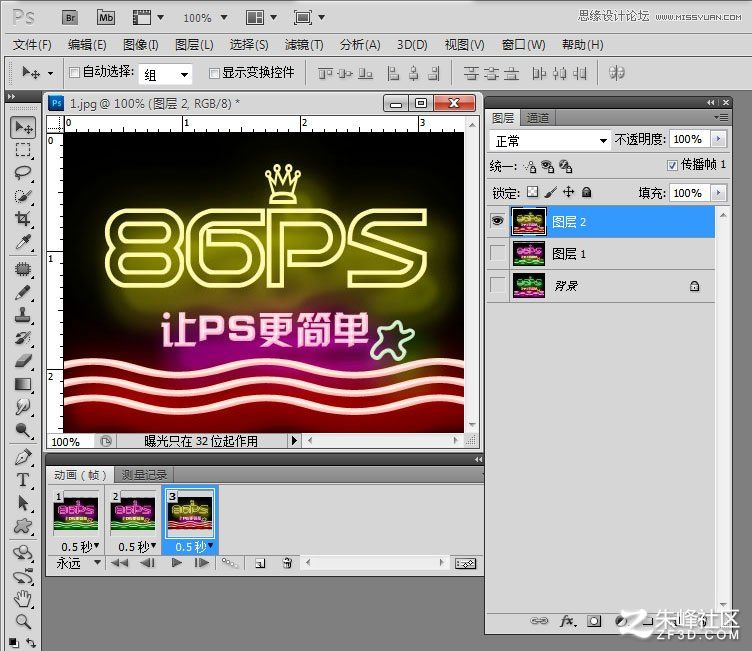Select the Hand tool

[x=23, y=599]
